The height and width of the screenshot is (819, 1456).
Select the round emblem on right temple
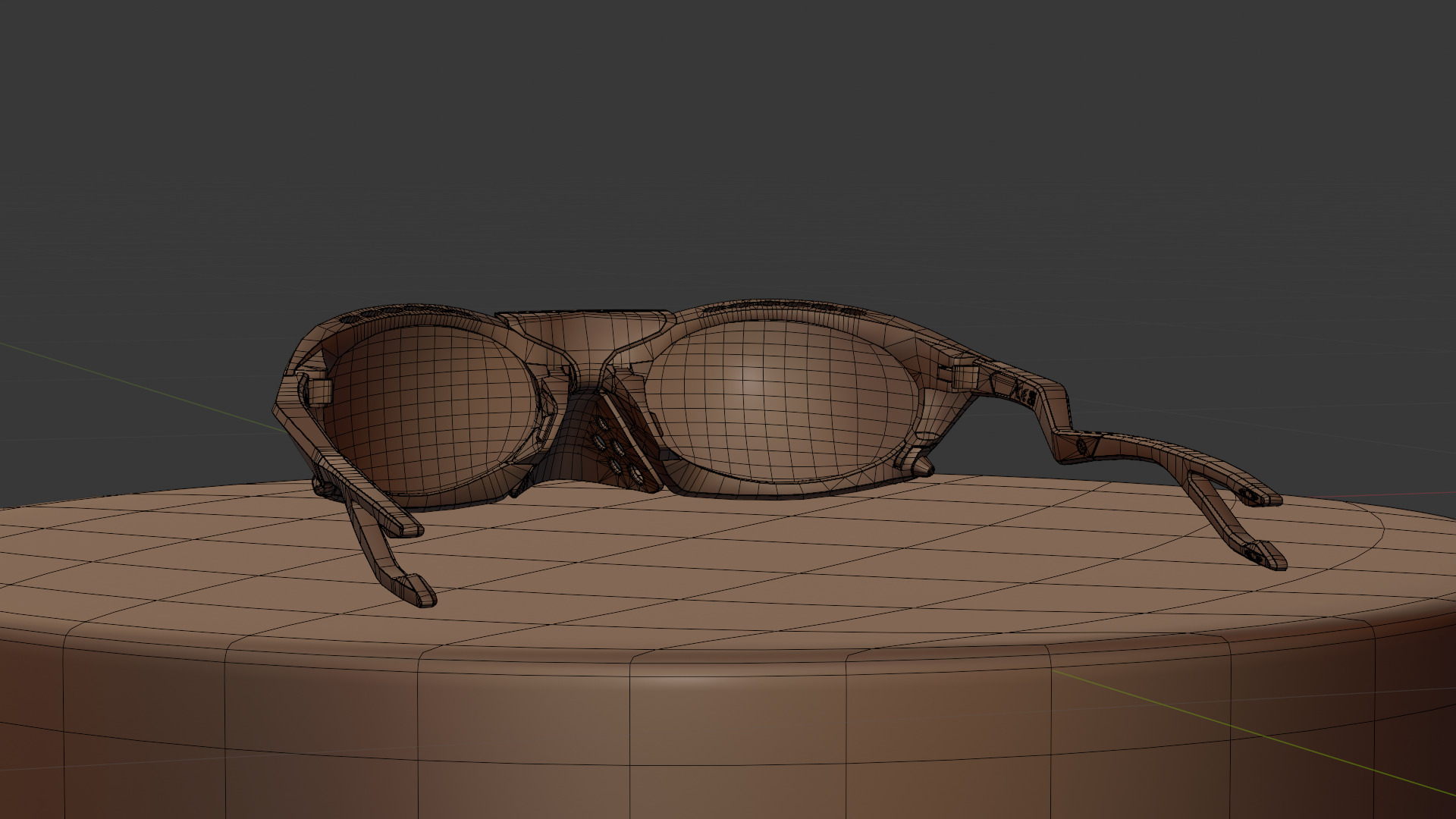(1081, 447)
